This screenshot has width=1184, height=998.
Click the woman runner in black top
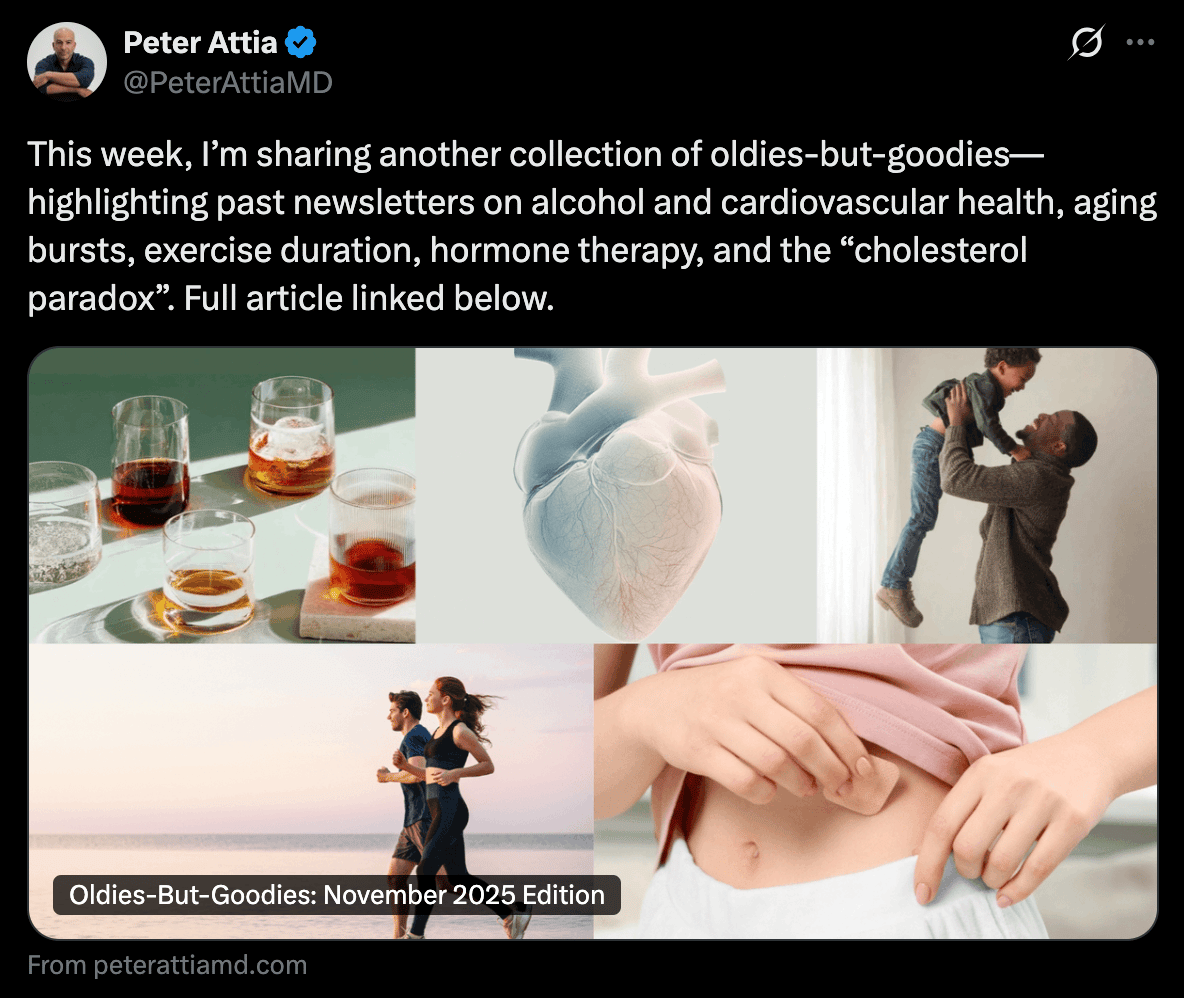[x=455, y=800]
